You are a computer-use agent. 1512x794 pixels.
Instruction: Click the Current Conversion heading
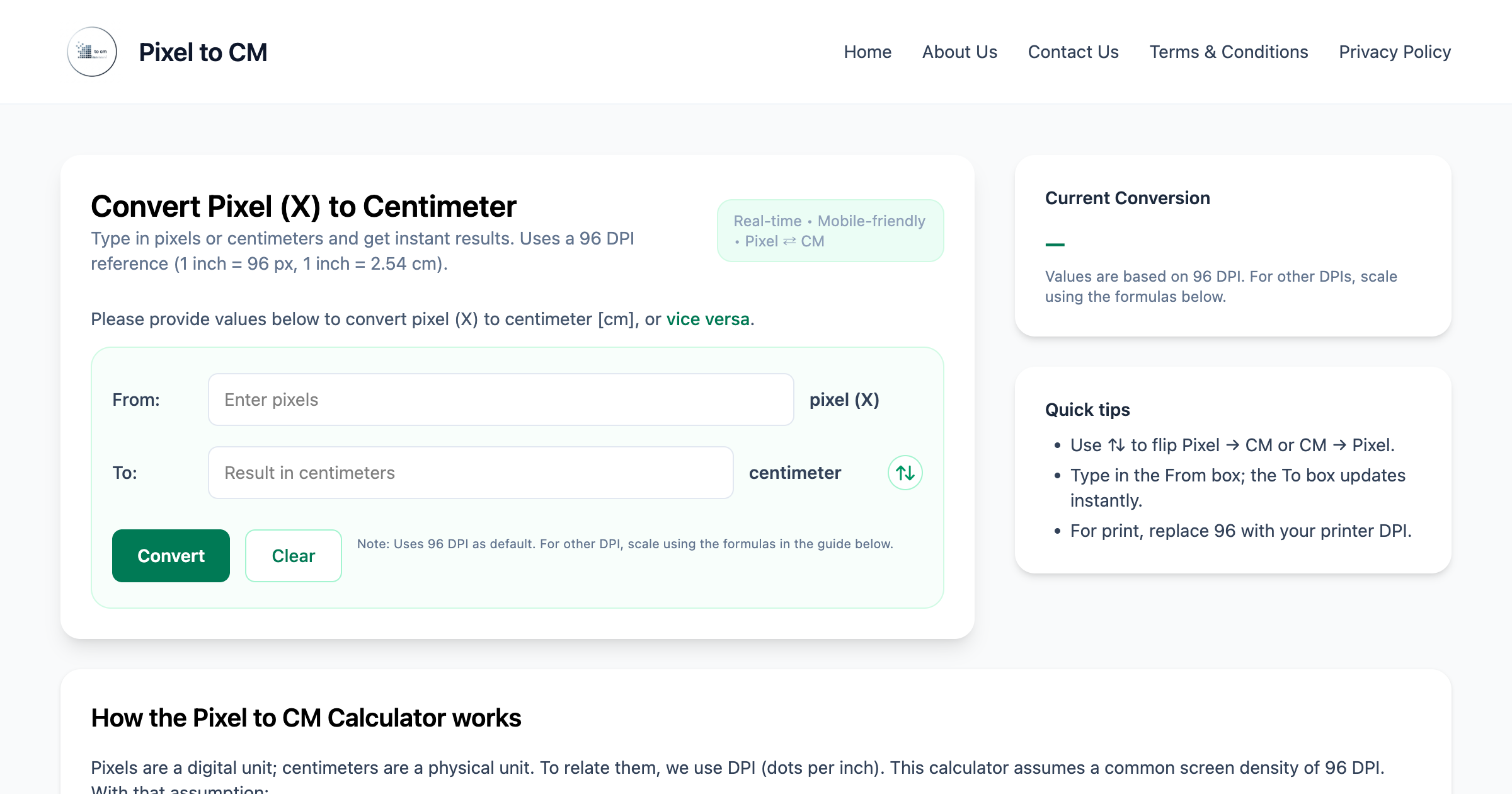(1127, 198)
